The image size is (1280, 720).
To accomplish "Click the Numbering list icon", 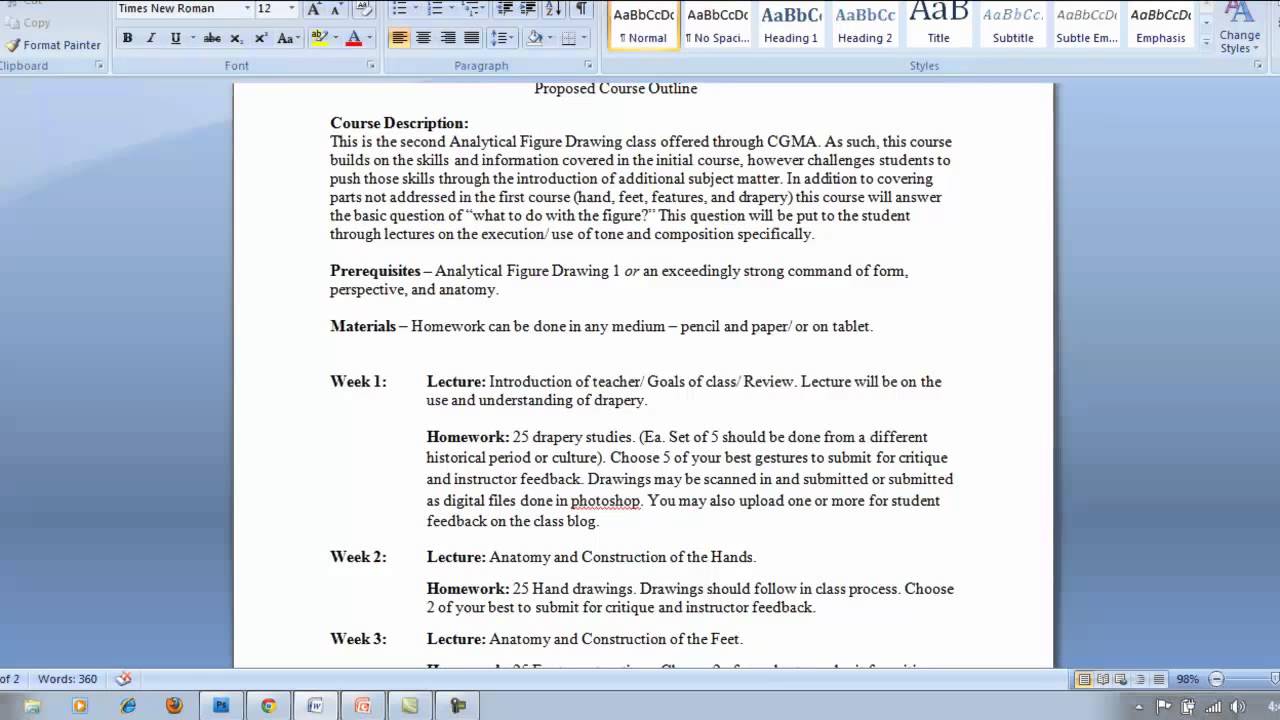I will (435, 9).
